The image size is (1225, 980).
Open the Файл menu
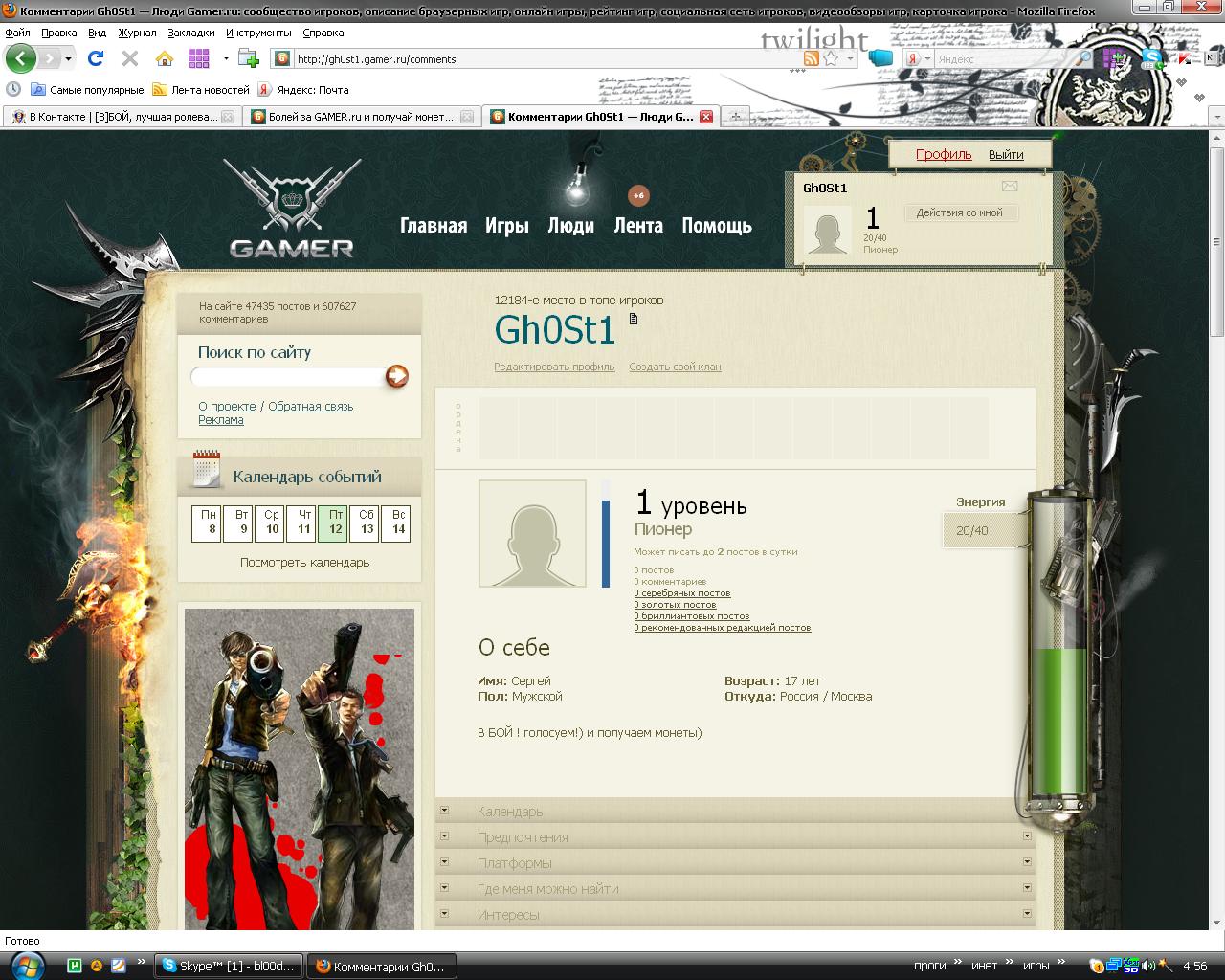click(x=17, y=33)
